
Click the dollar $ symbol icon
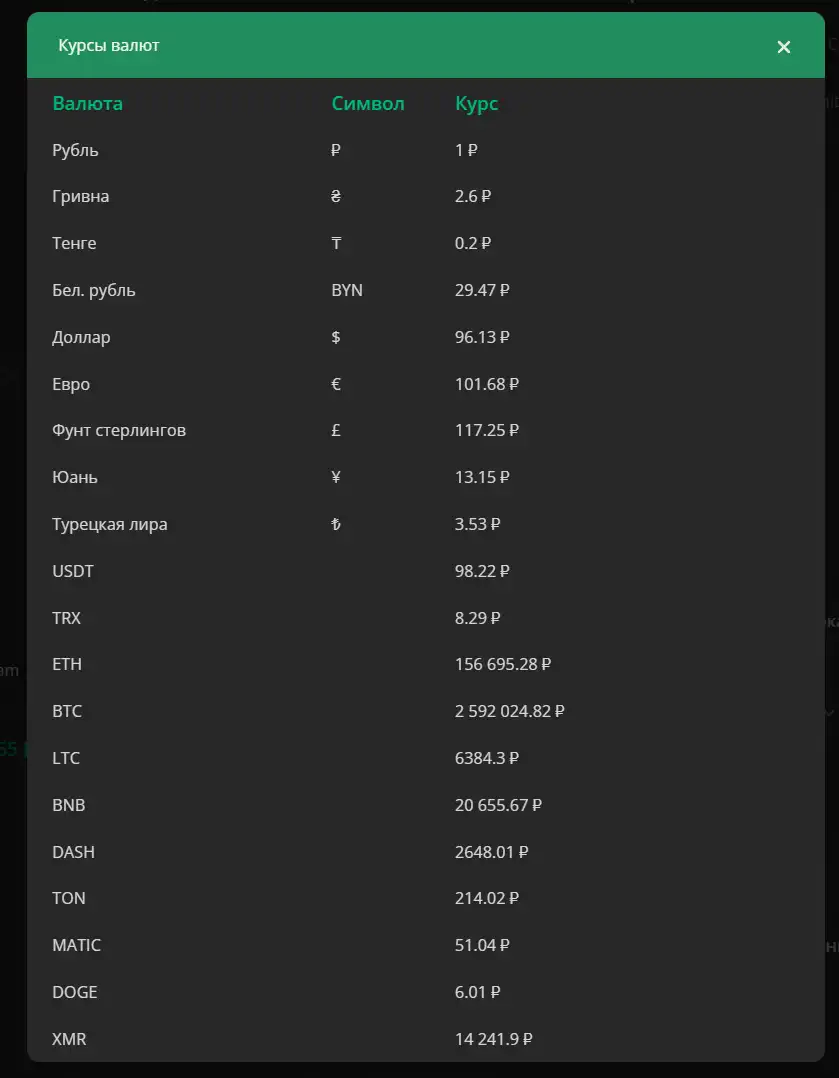(336, 337)
